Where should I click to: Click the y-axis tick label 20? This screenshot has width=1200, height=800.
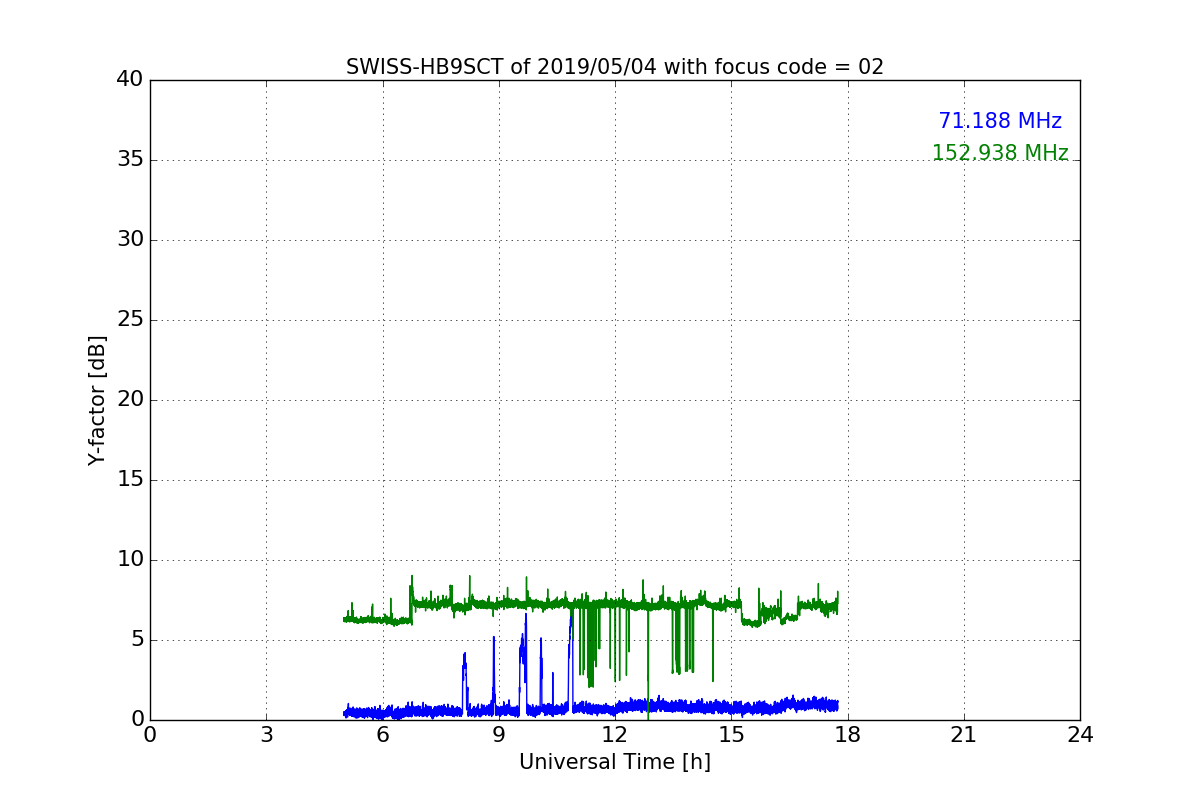pyautogui.click(x=129, y=400)
